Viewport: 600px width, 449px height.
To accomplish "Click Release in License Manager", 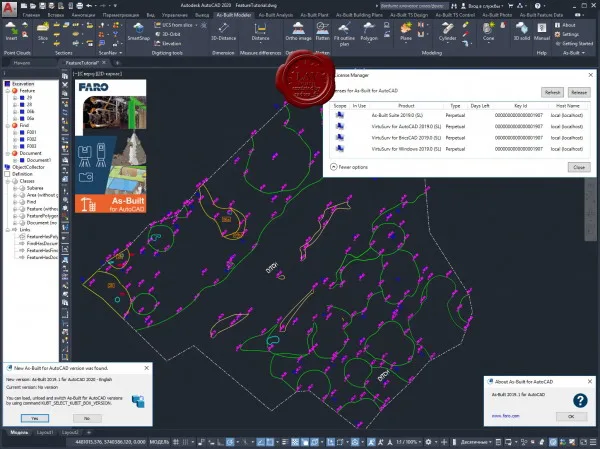I will (579, 92).
